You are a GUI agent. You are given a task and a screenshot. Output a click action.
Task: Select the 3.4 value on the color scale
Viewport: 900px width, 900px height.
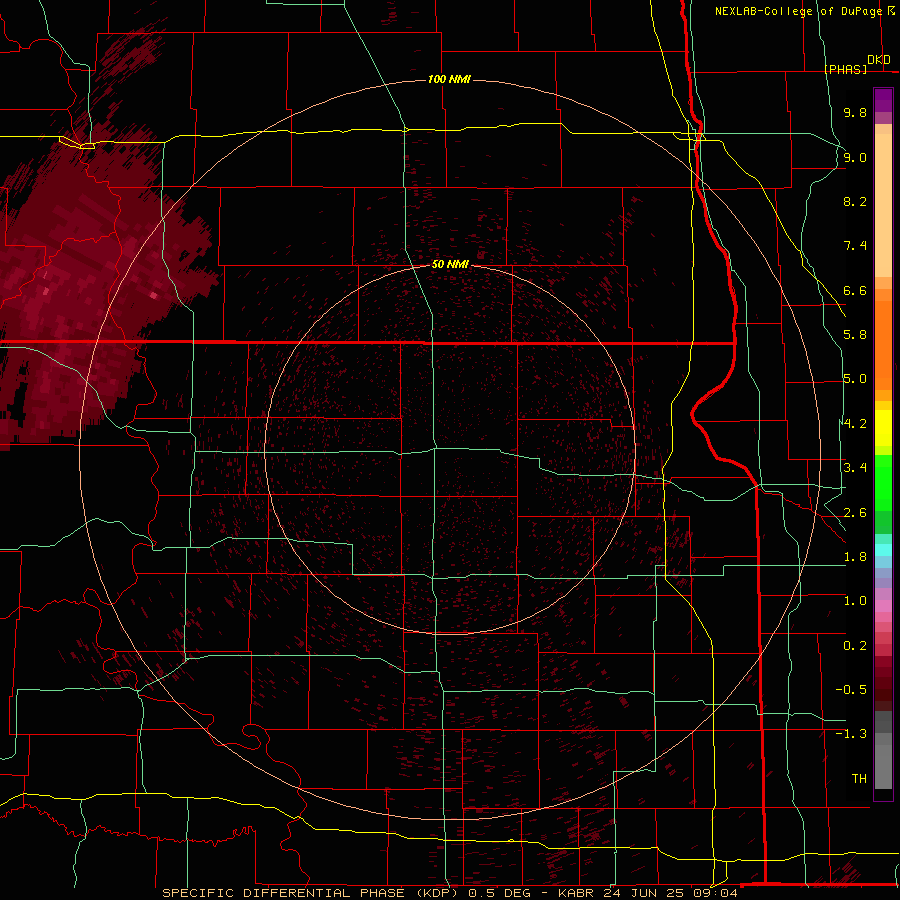point(855,468)
